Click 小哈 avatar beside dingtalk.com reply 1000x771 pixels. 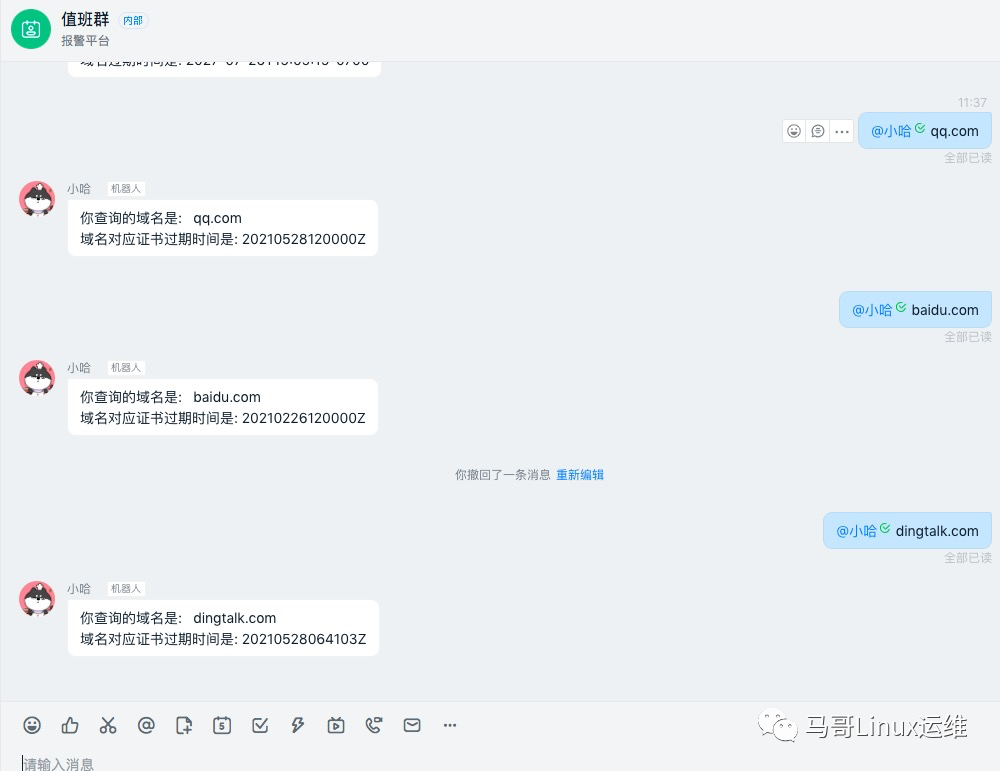(37, 599)
